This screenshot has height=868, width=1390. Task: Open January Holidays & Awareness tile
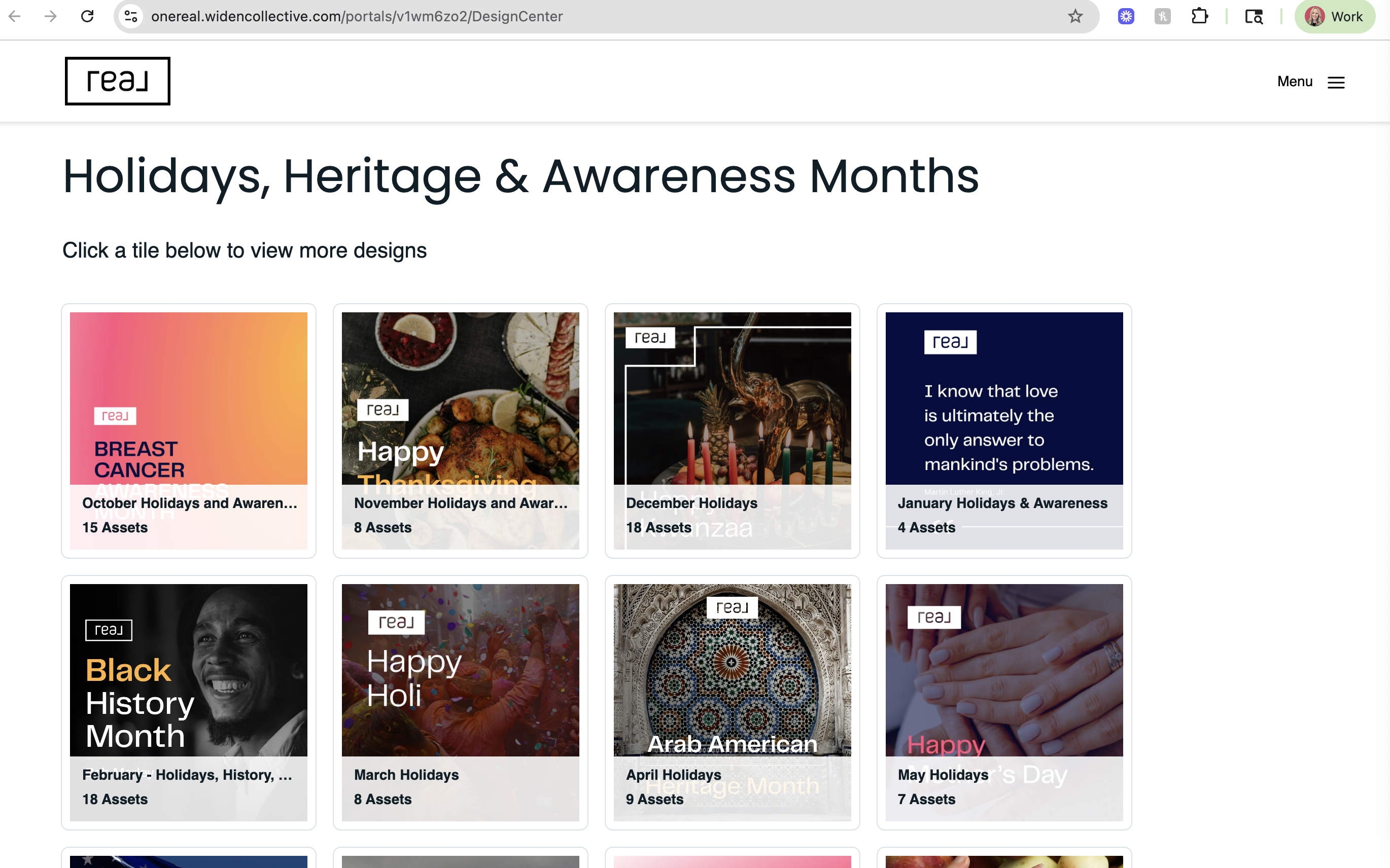click(1004, 430)
